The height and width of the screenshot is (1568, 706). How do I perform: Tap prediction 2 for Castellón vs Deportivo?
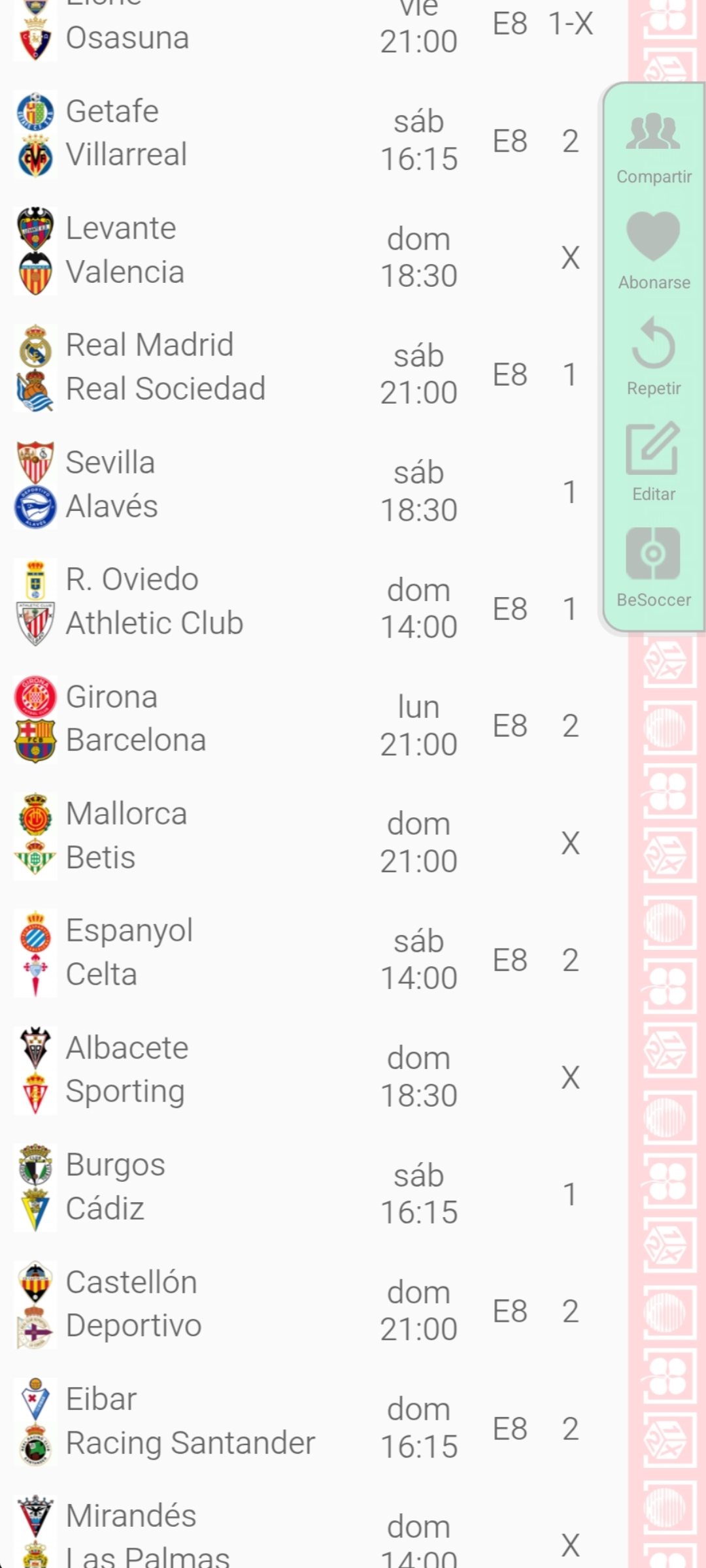point(570,1311)
